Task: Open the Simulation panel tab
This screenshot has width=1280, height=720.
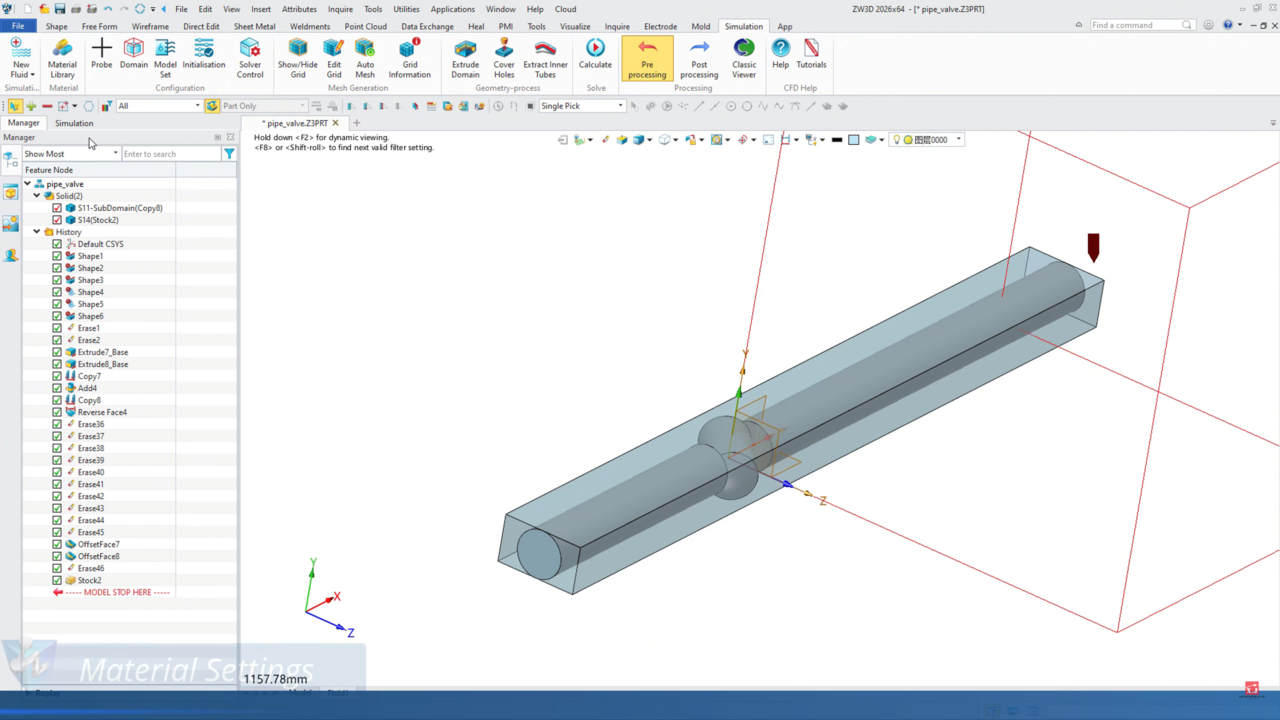Action: pos(74,123)
